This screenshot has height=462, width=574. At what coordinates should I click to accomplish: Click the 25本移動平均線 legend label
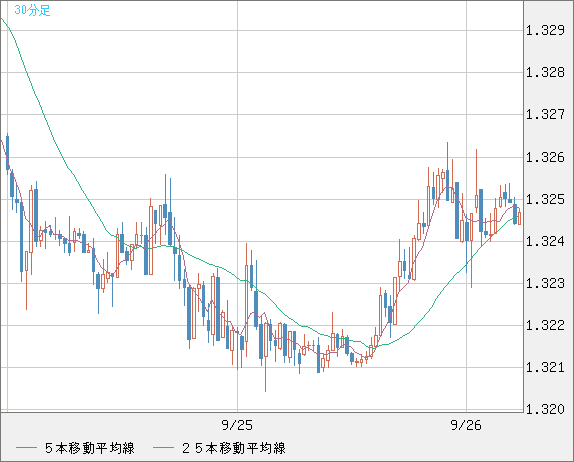pos(234,448)
